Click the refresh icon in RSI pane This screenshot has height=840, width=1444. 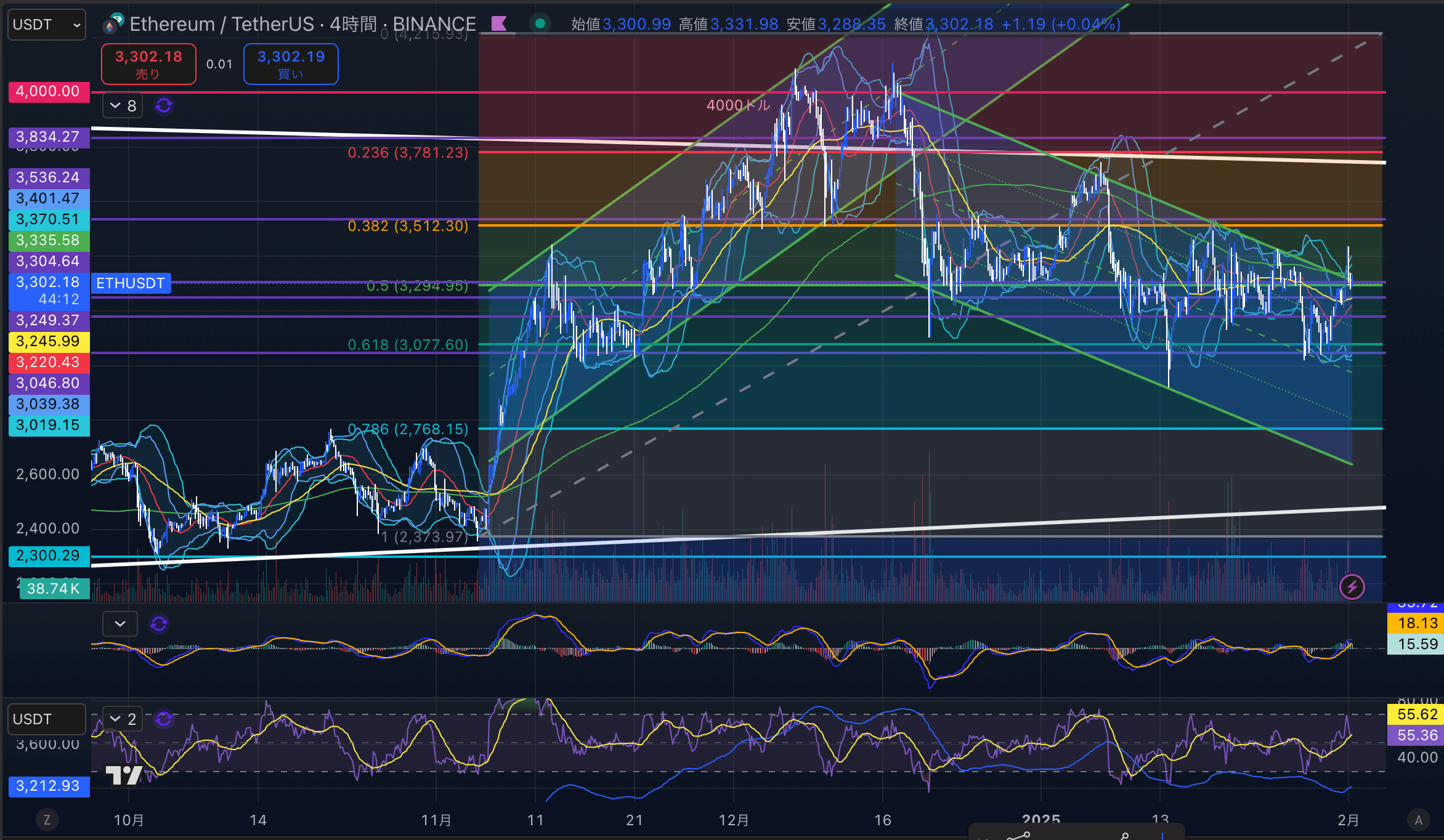(164, 719)
